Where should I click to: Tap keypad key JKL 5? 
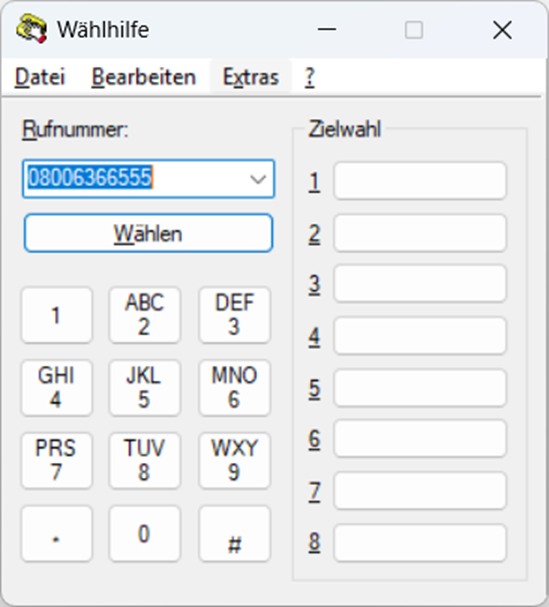145,388
